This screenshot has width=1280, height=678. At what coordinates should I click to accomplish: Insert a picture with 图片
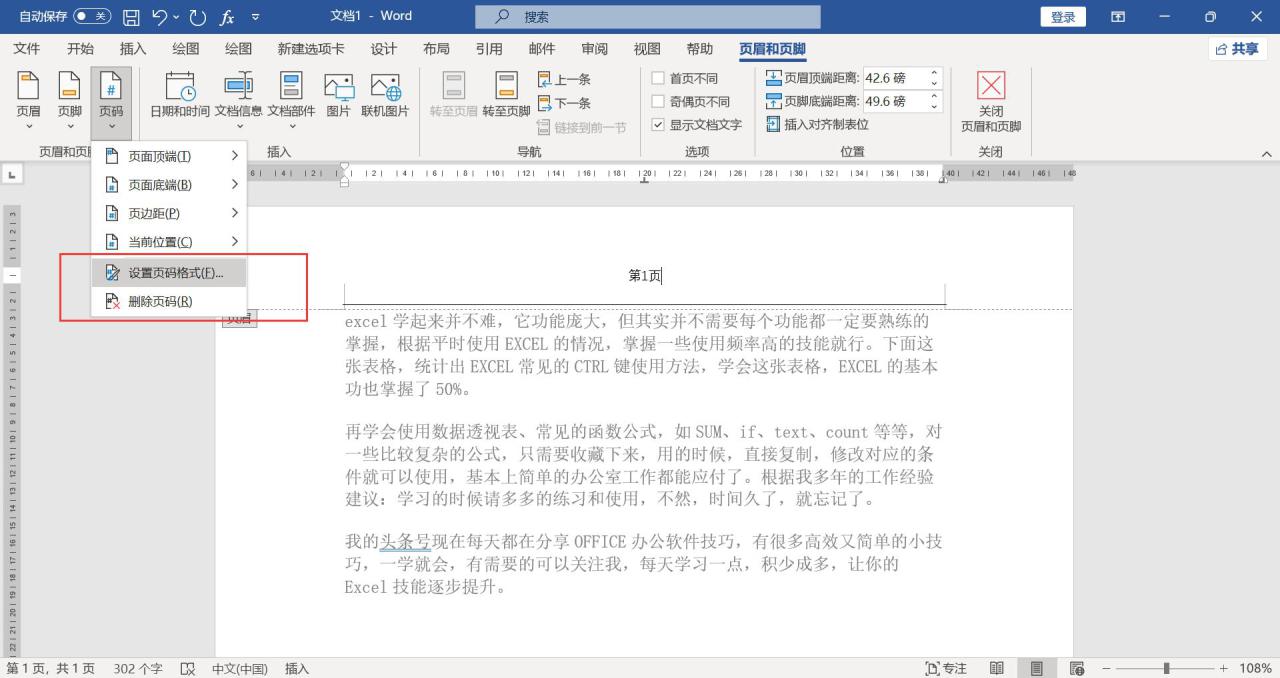point(339,96)
